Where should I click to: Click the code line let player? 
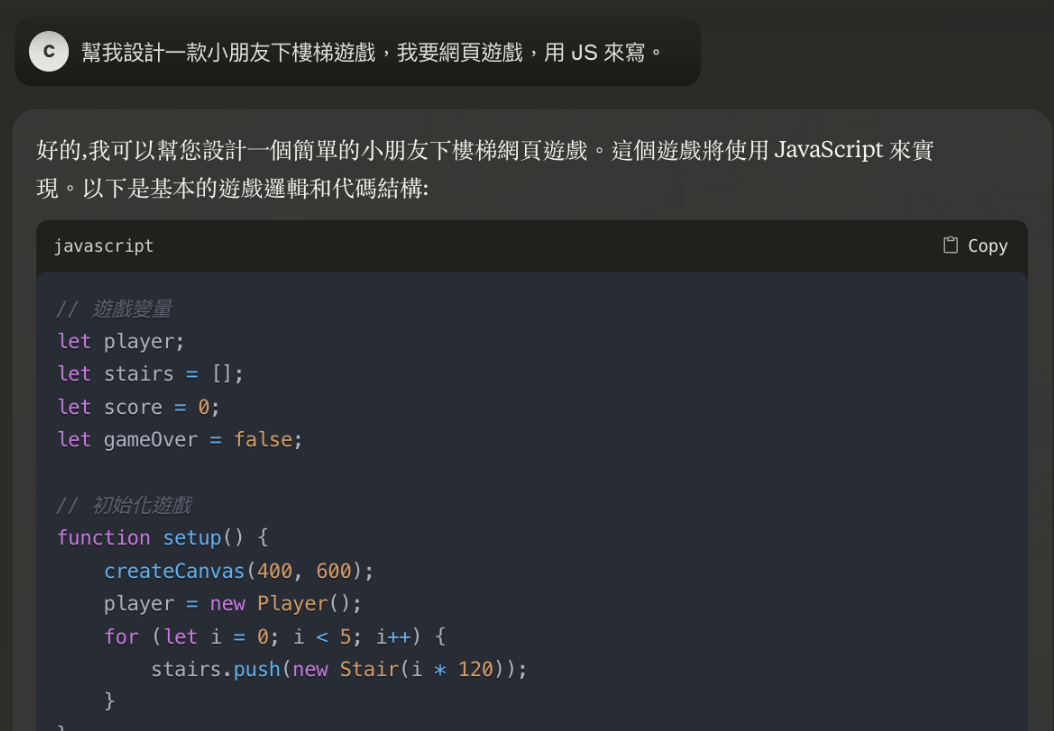121,341
